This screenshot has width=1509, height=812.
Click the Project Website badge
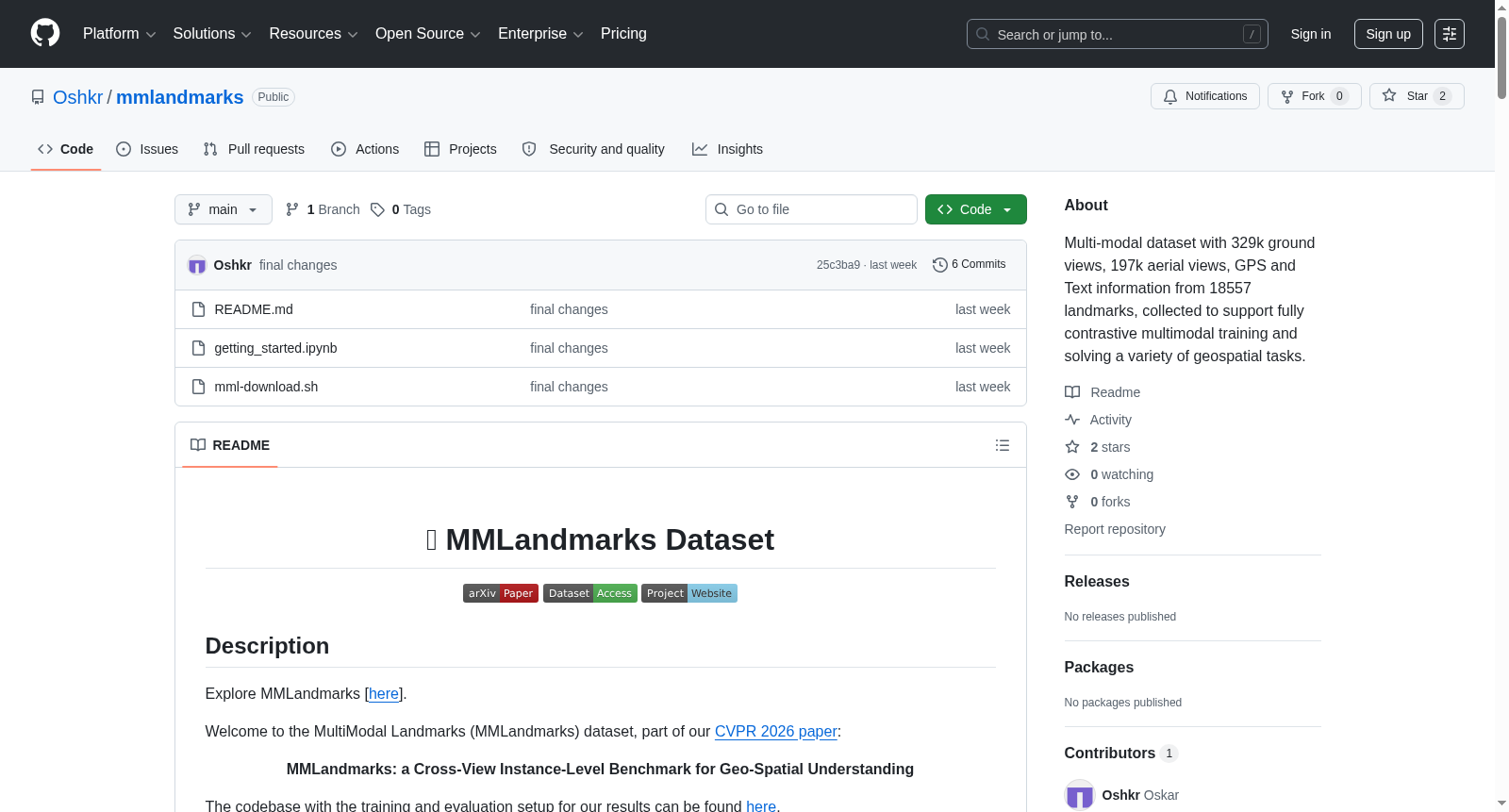click(689, 593)
